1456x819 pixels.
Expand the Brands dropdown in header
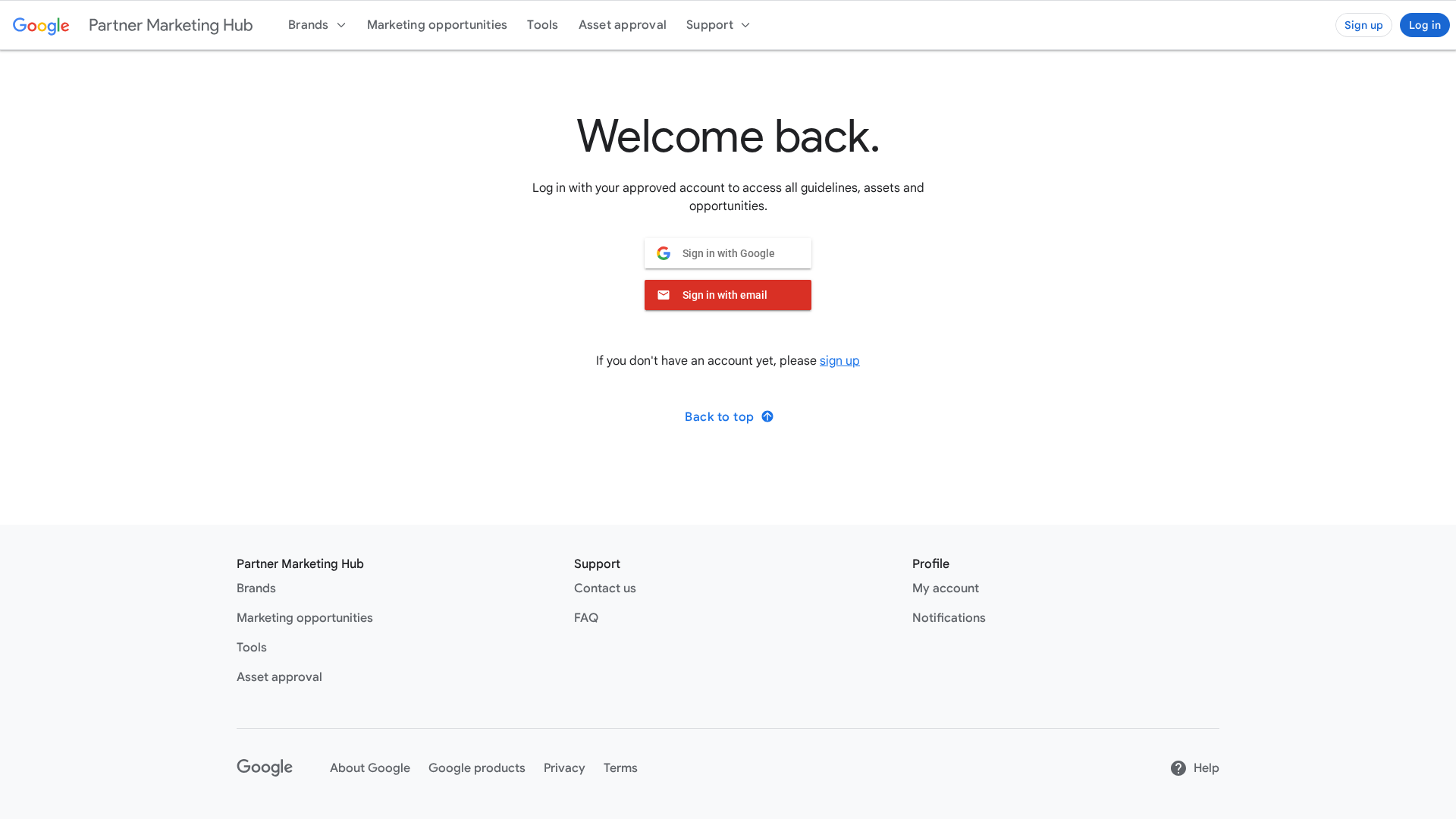click(317, 25)
